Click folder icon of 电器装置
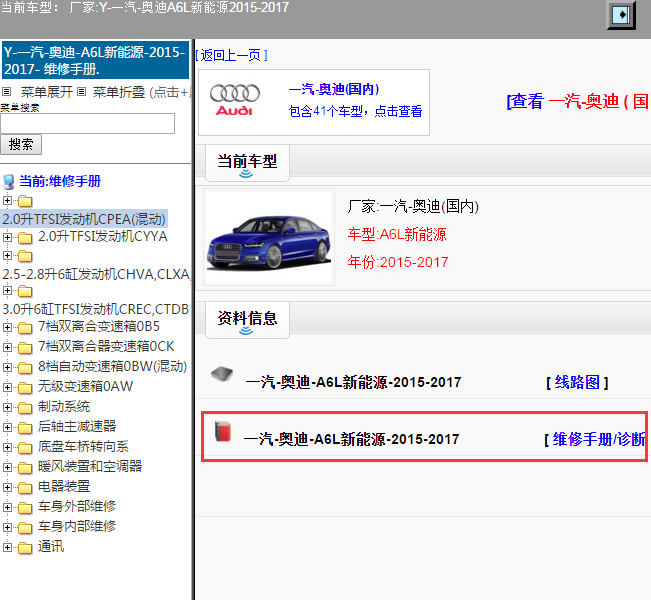Viewport: 651px width, 600px height. [x=25, y=488]
